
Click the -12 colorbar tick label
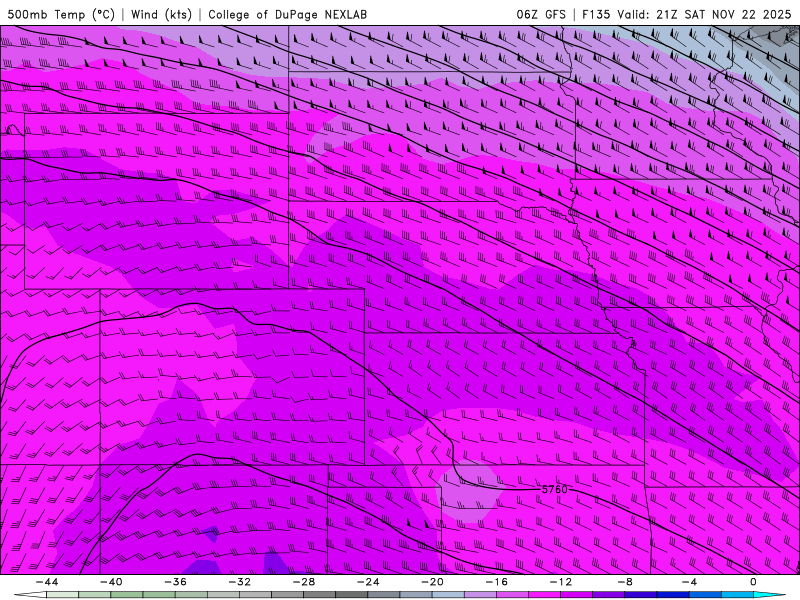(x=561, y=582)
